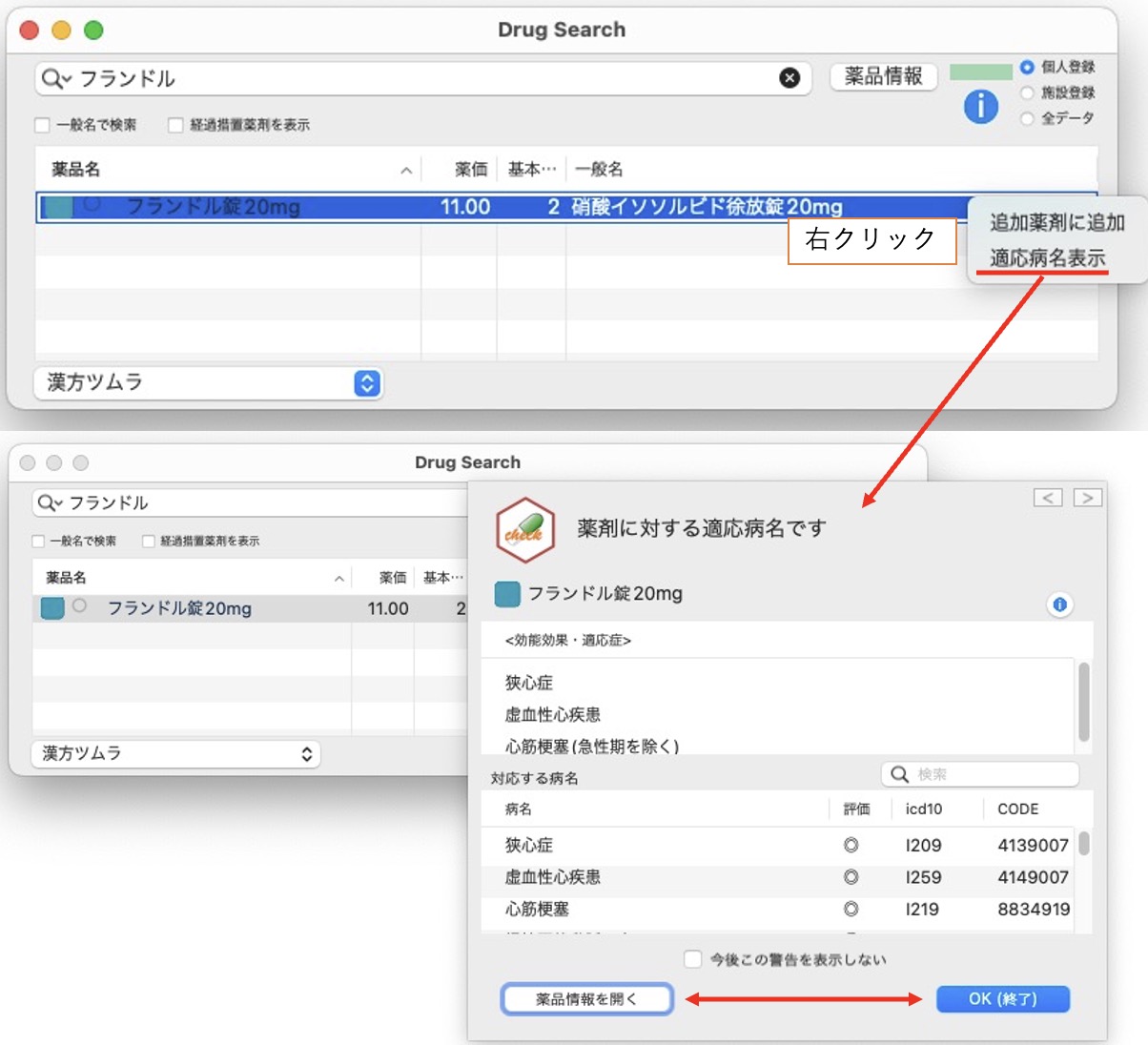The height and width of the screenshot is (1045, 1148).
Task: Check 今後この警告を表示しない
Action: [x=693, y=959]
